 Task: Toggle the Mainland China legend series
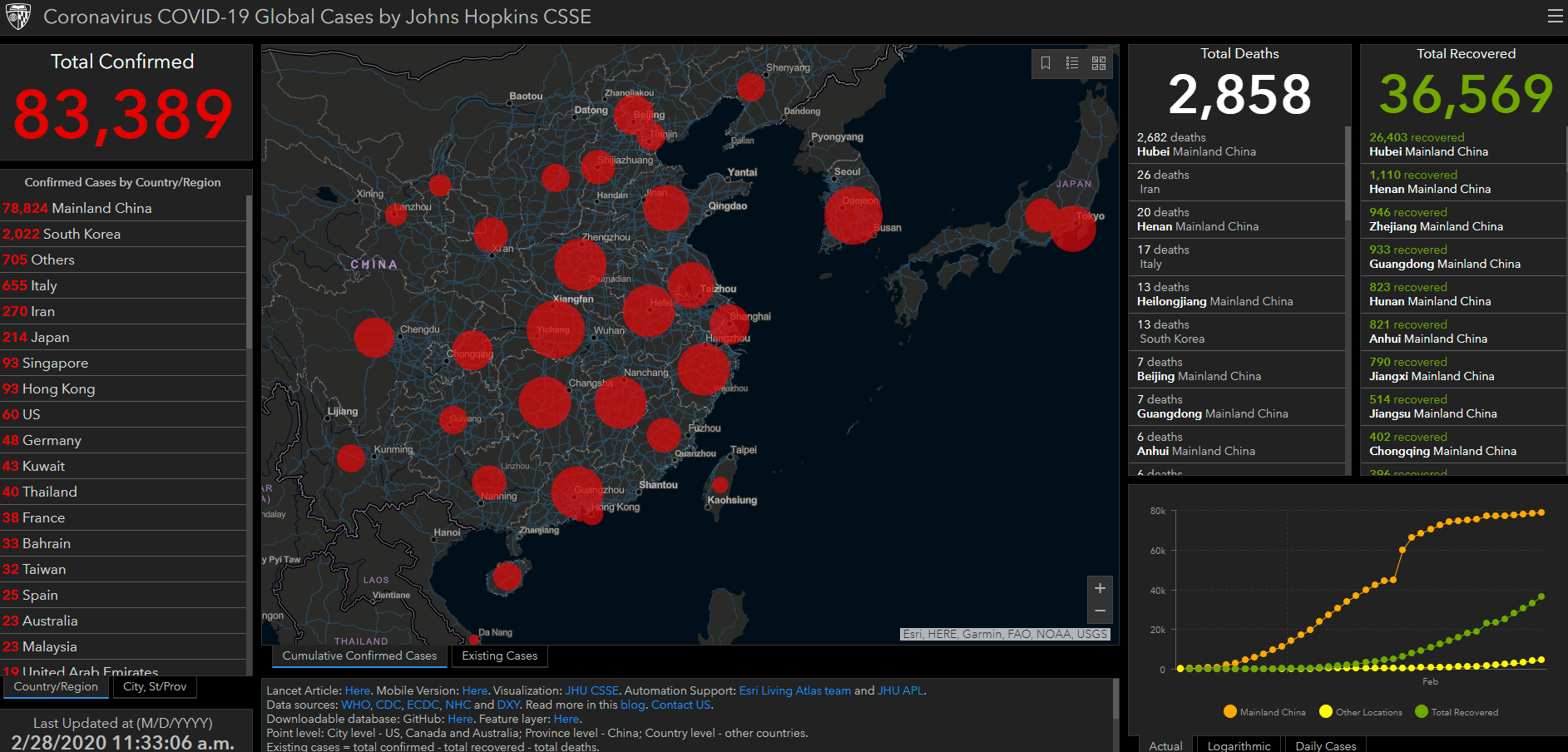click(1264, 712)
